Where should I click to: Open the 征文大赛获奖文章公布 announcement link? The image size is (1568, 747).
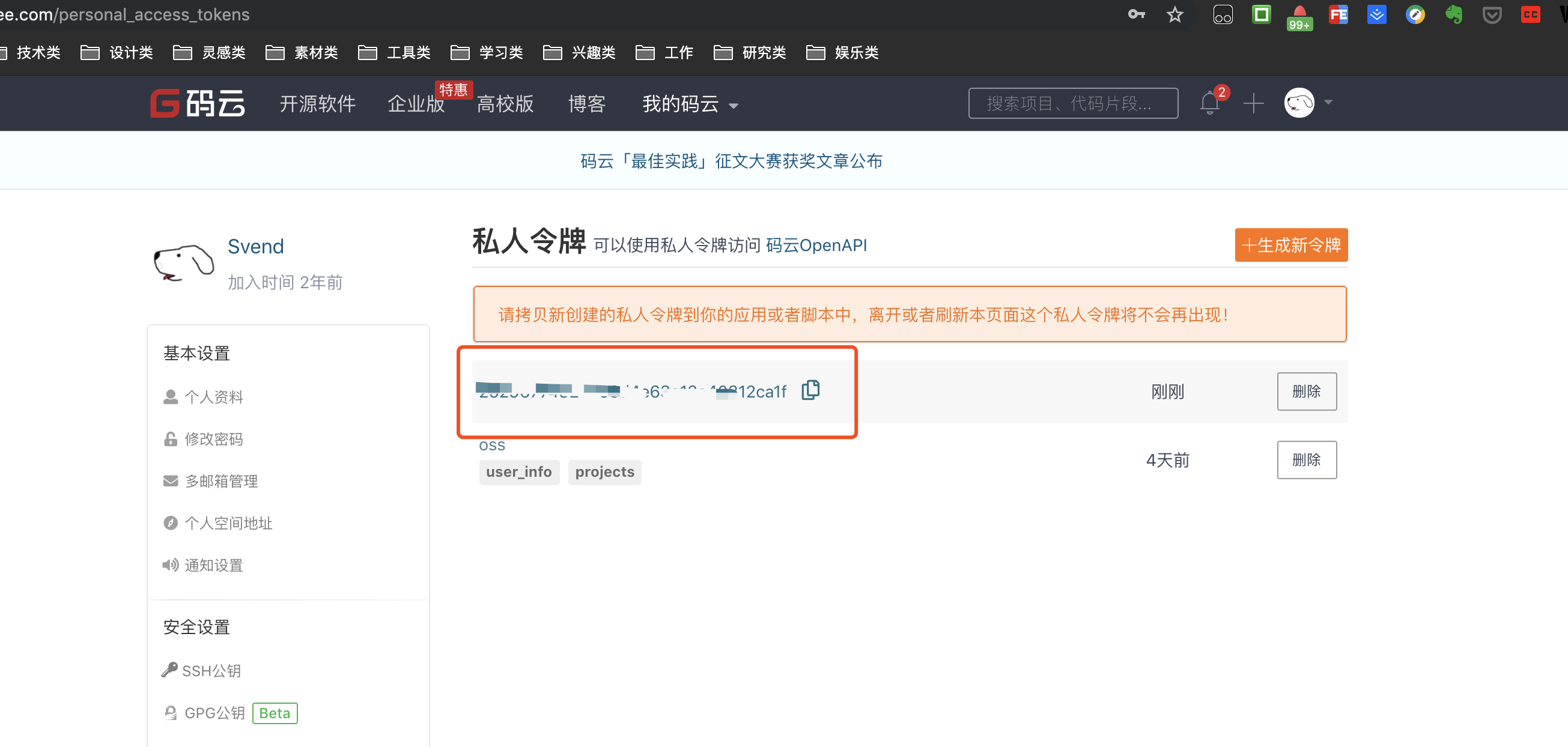click(x=732, y=160)
